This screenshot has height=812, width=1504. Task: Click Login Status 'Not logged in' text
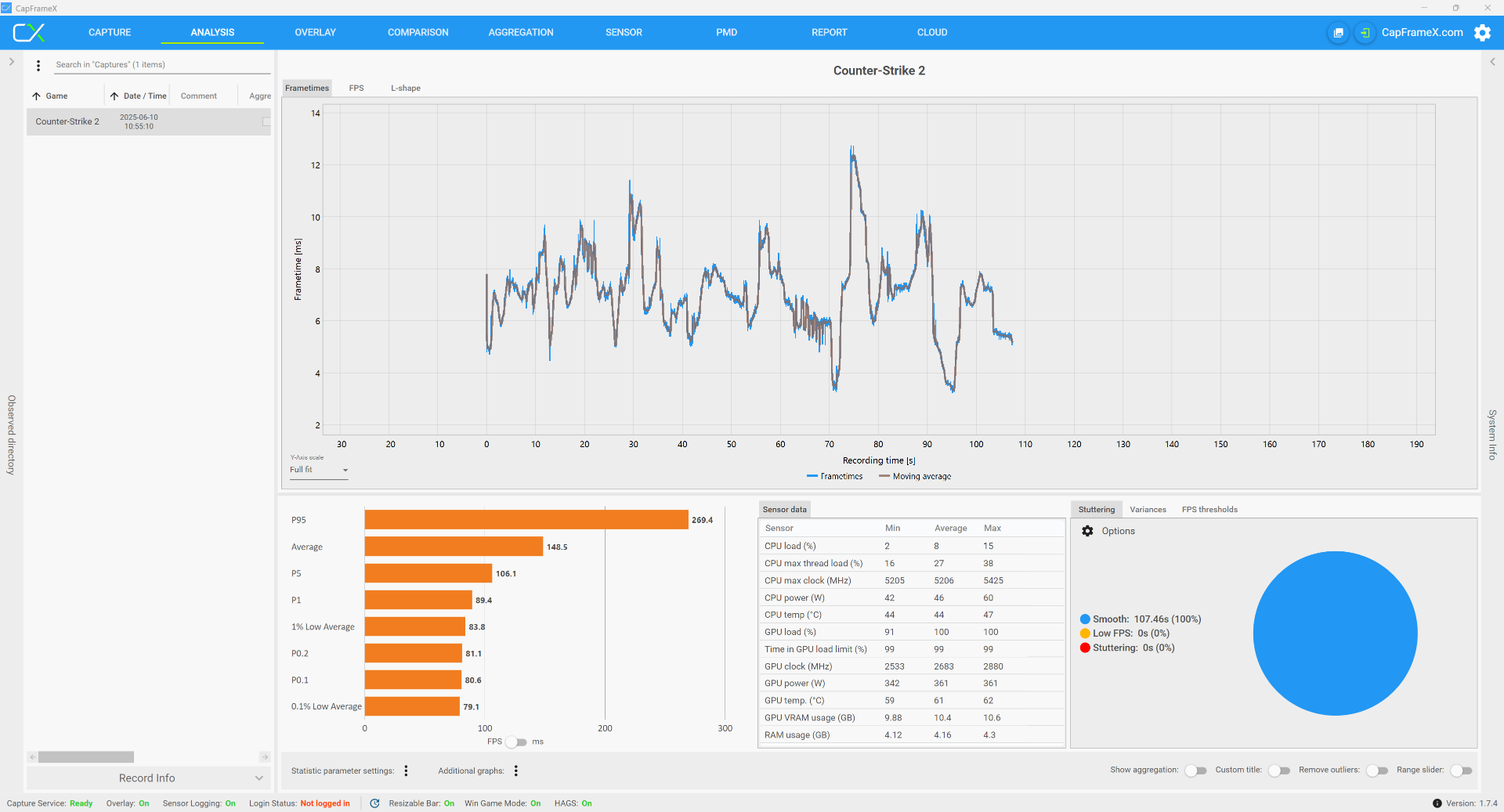pos(325,803)
